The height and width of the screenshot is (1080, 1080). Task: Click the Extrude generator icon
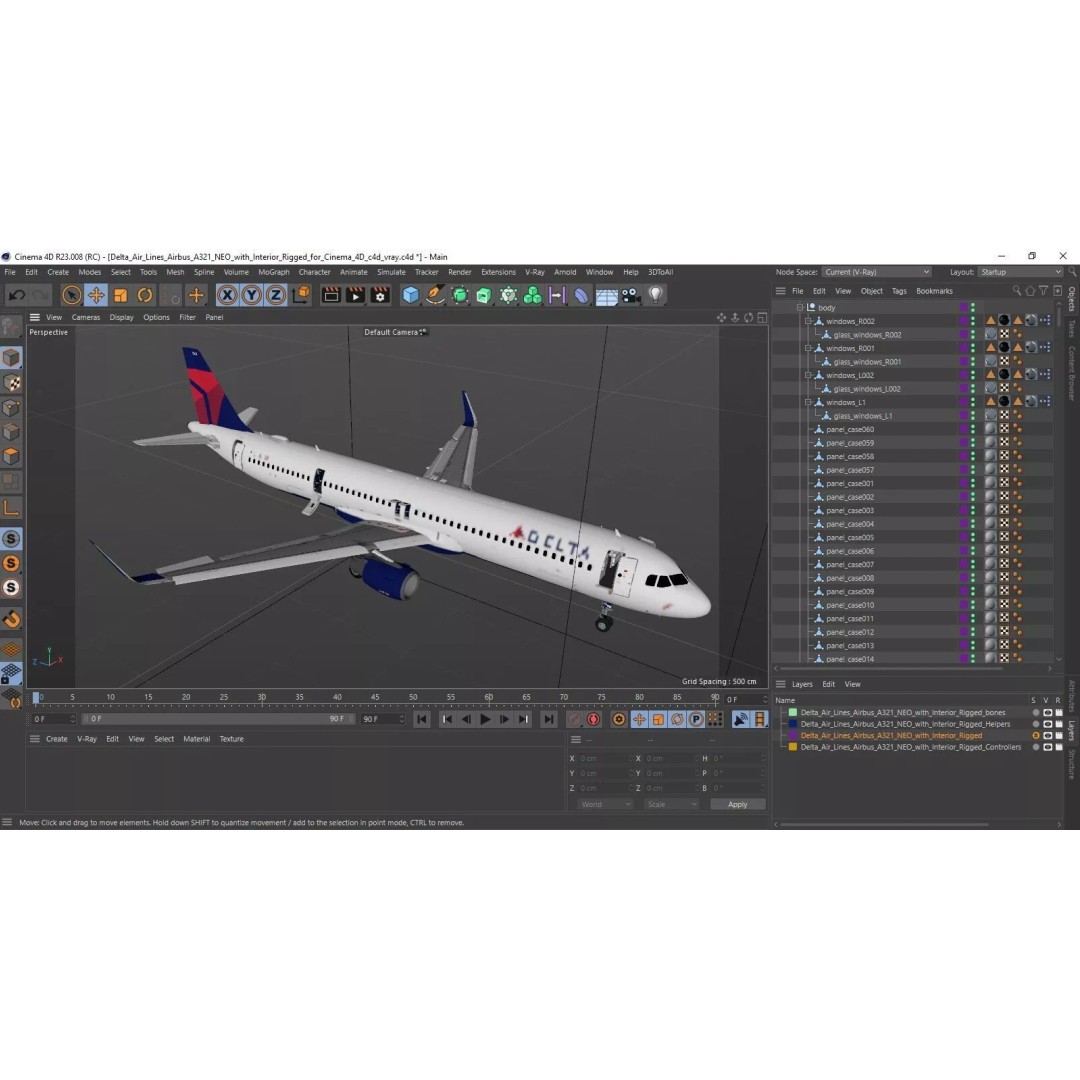coord(484,295)
